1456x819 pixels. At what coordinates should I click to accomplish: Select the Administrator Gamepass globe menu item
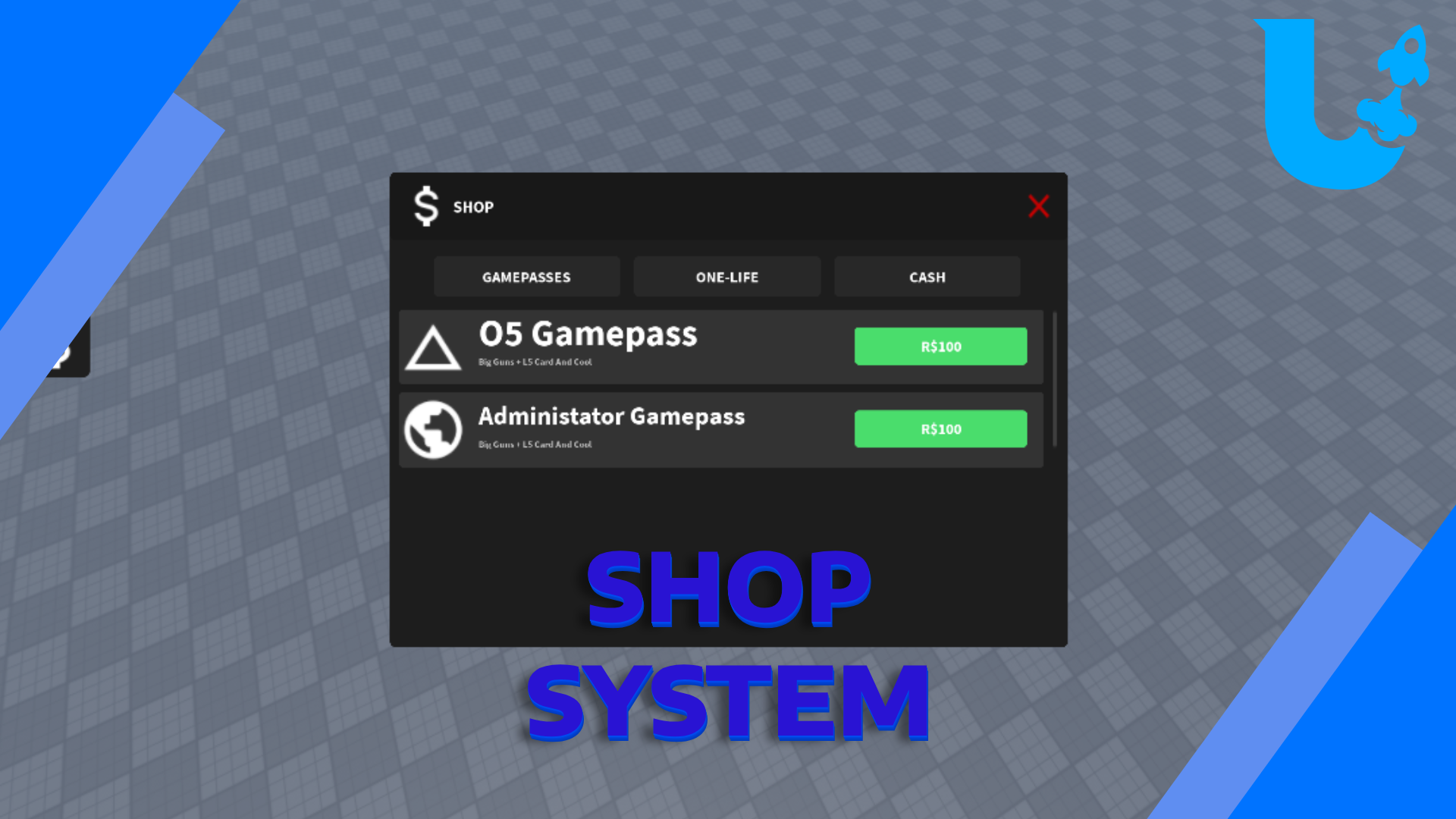431,428
